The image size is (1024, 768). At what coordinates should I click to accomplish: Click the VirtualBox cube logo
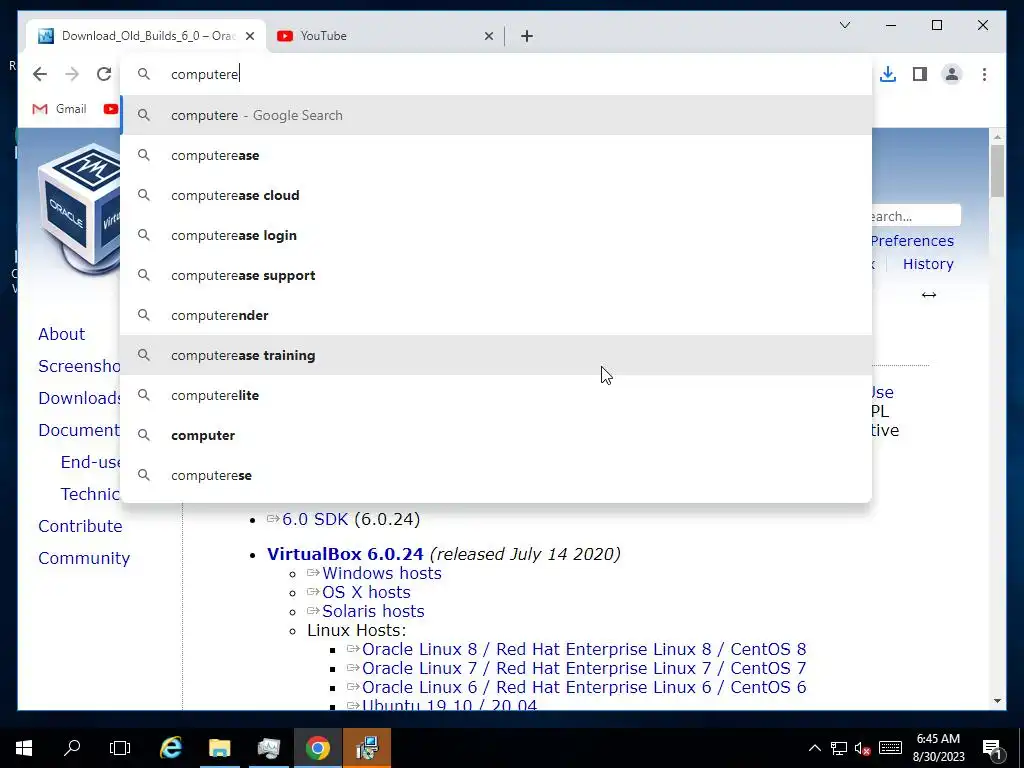[x=80, y=209]
